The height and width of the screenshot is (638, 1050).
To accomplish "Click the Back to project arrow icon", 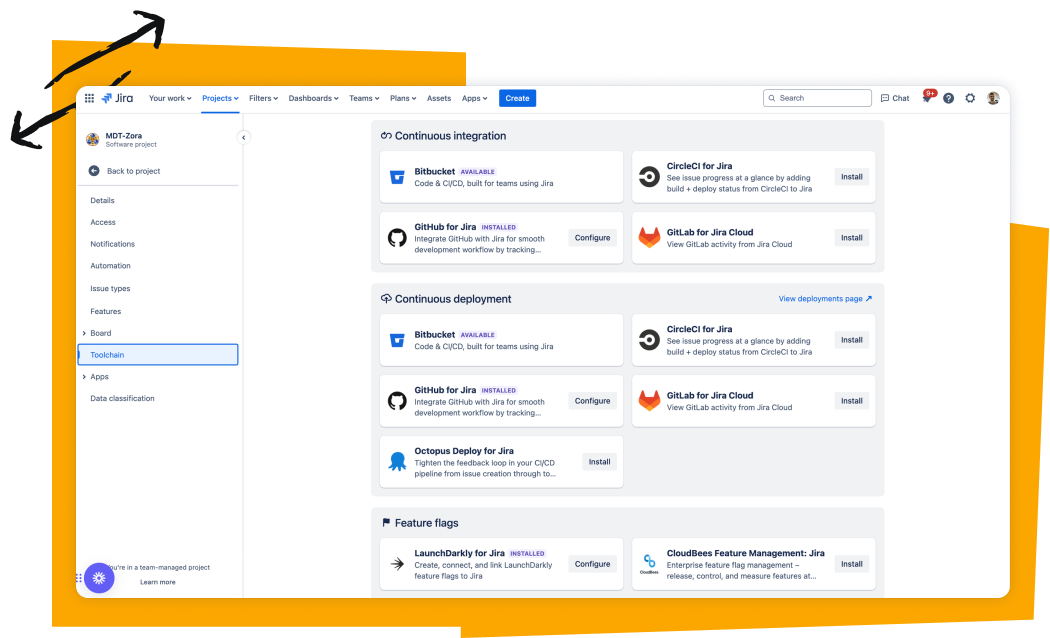I will click(94, 171).
